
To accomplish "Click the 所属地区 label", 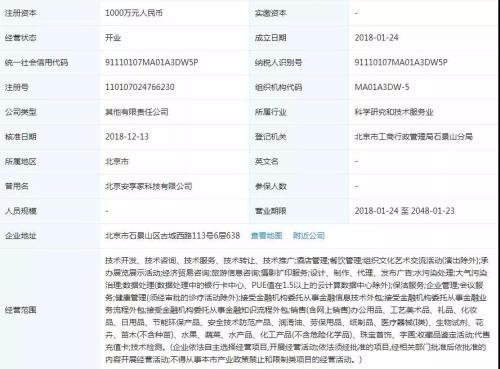I will coord(21,162).
